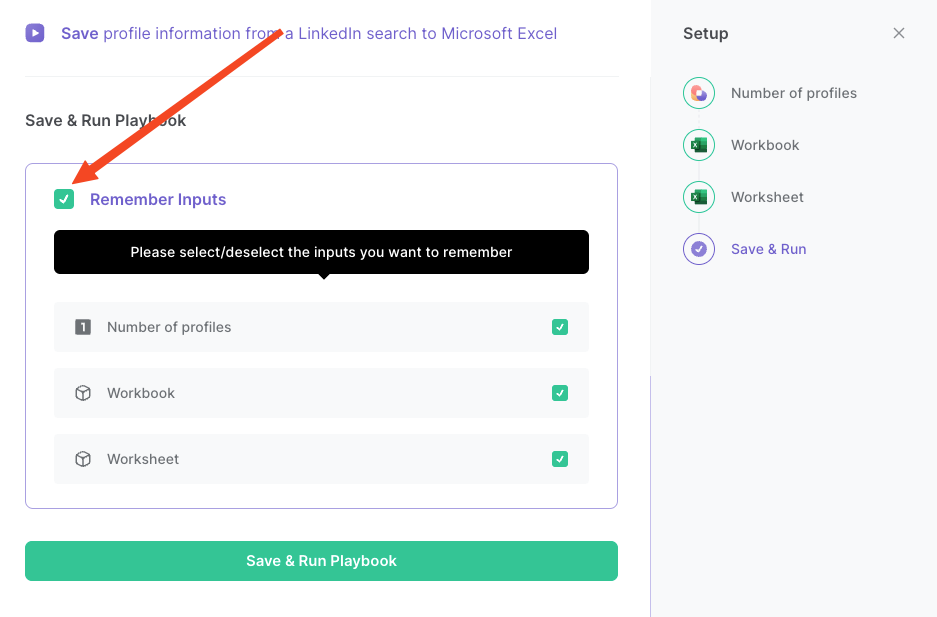Go to Number of profiles step in Setup
Image resolution: width=937 pixels, height=617 pixels.
(x=794, y=93)
